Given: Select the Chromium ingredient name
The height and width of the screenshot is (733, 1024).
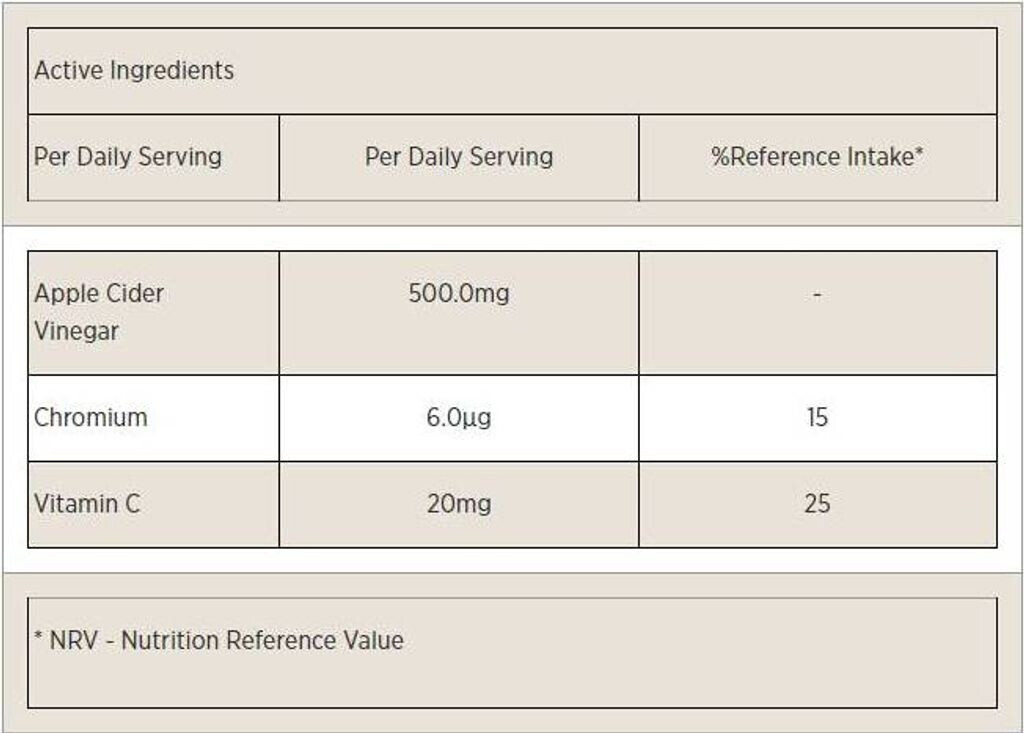Looking at the screenshot, I should click(91, 418).
